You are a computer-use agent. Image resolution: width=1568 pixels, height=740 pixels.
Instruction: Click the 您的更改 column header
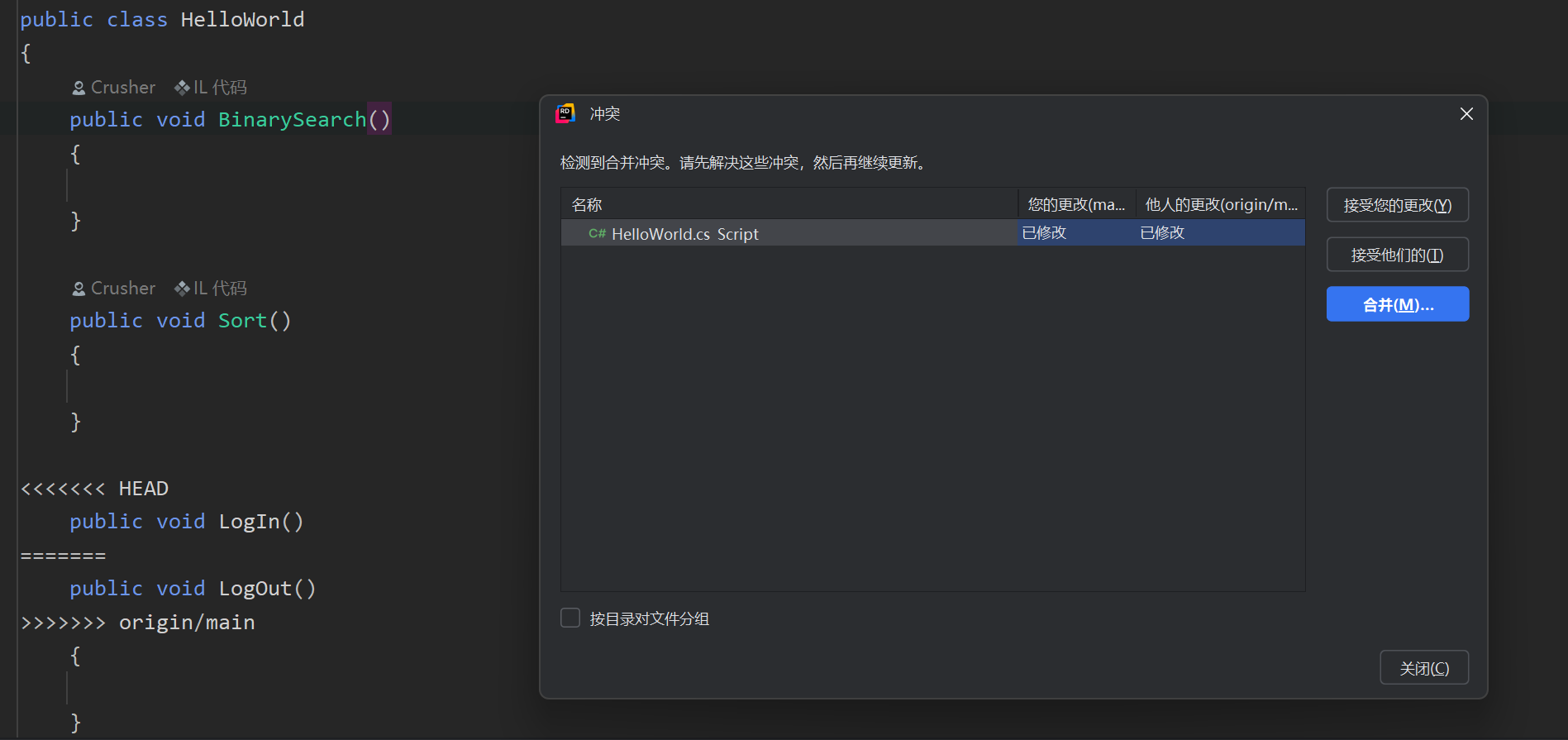[x=1075, y=204]
